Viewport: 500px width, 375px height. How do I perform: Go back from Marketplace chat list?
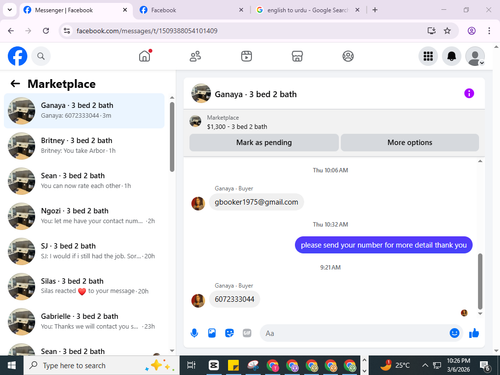[x=15, y=84]
